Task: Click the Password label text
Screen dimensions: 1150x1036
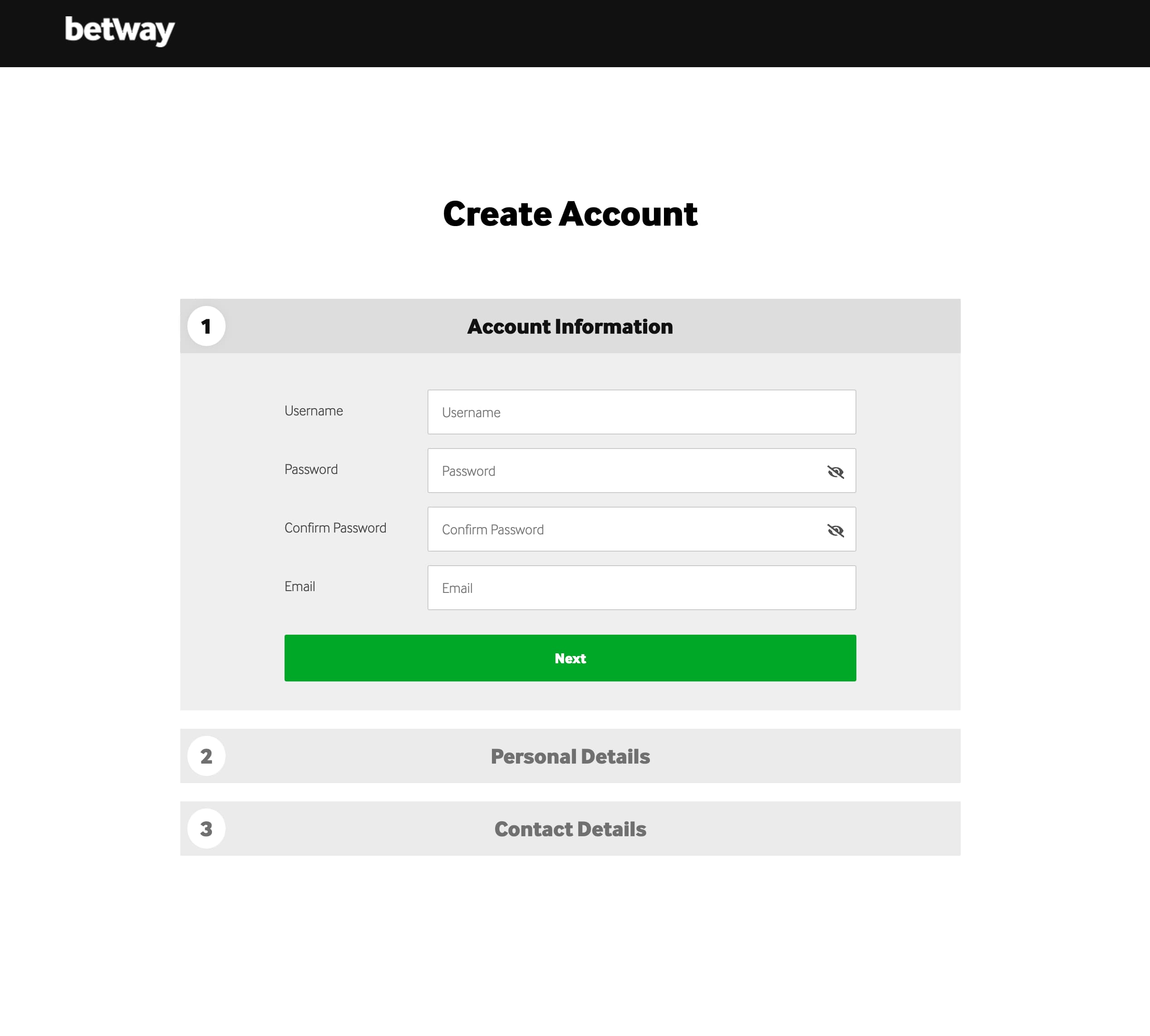Action: 311,469
